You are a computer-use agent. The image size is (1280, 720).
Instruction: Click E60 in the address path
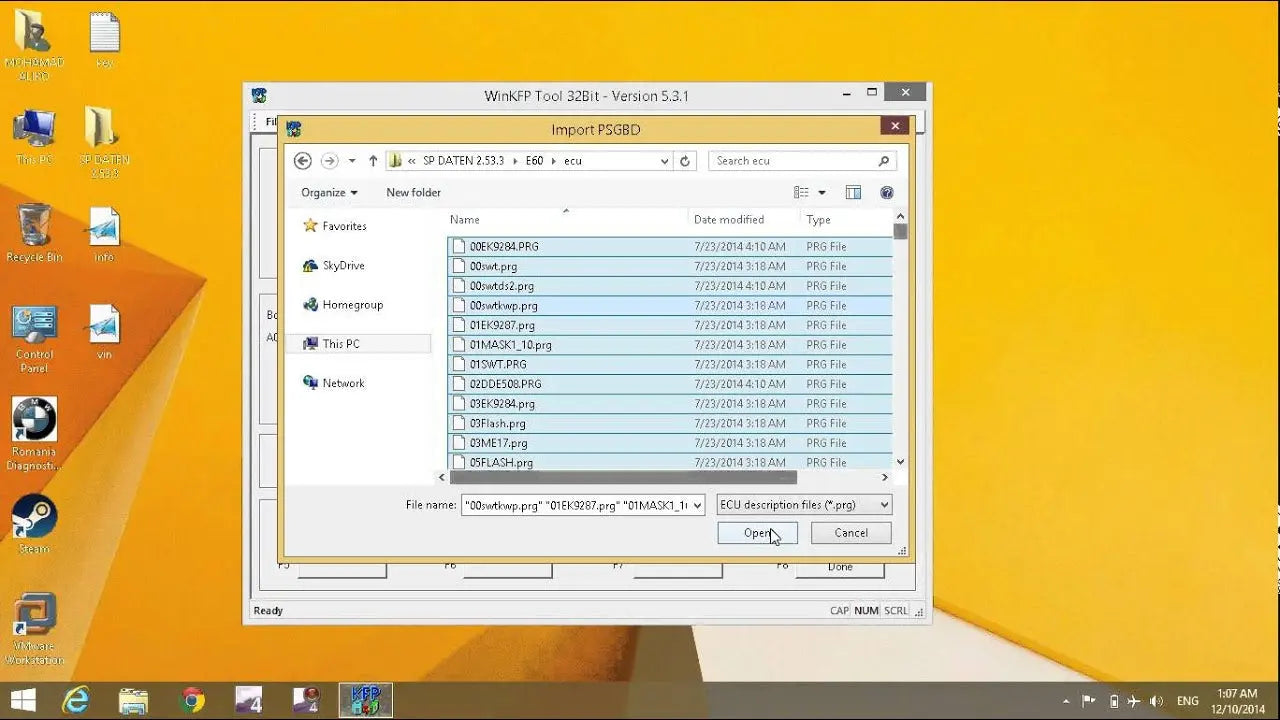(534, 160)
